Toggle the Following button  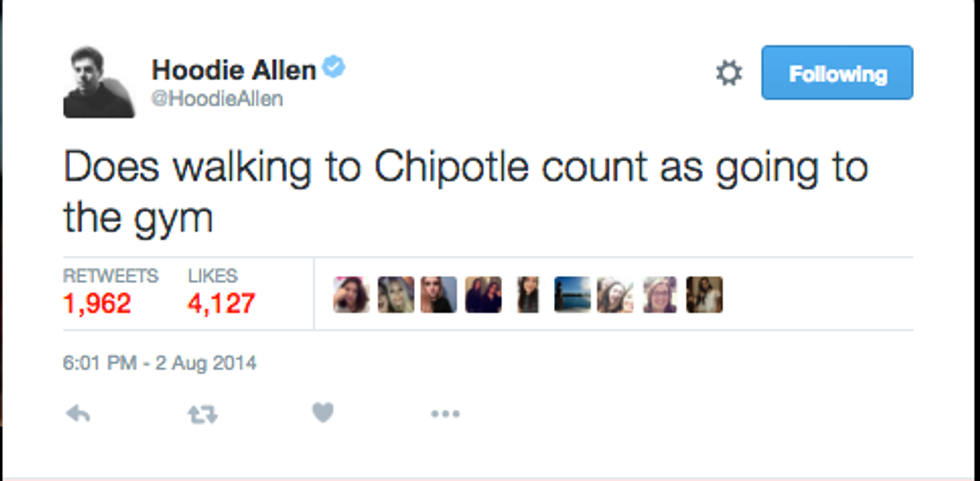[x=837, y=73]
